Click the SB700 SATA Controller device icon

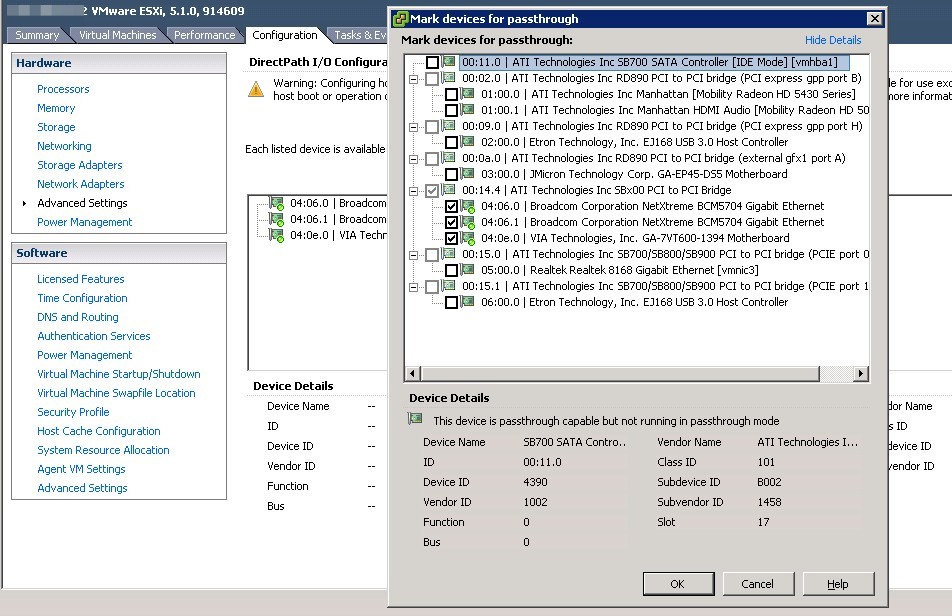click(449, 62)
